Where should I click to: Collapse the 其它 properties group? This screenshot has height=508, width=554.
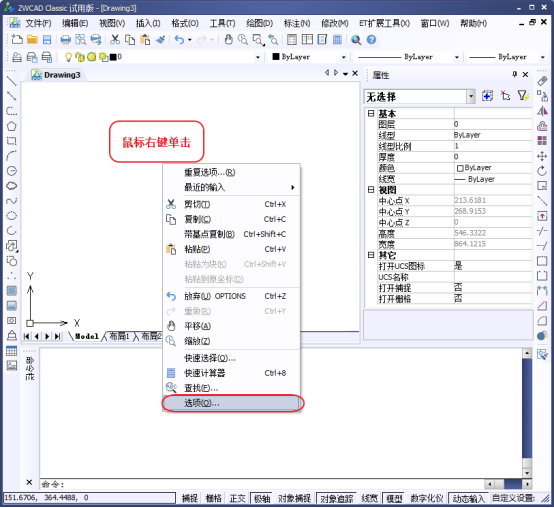[371, 255]
